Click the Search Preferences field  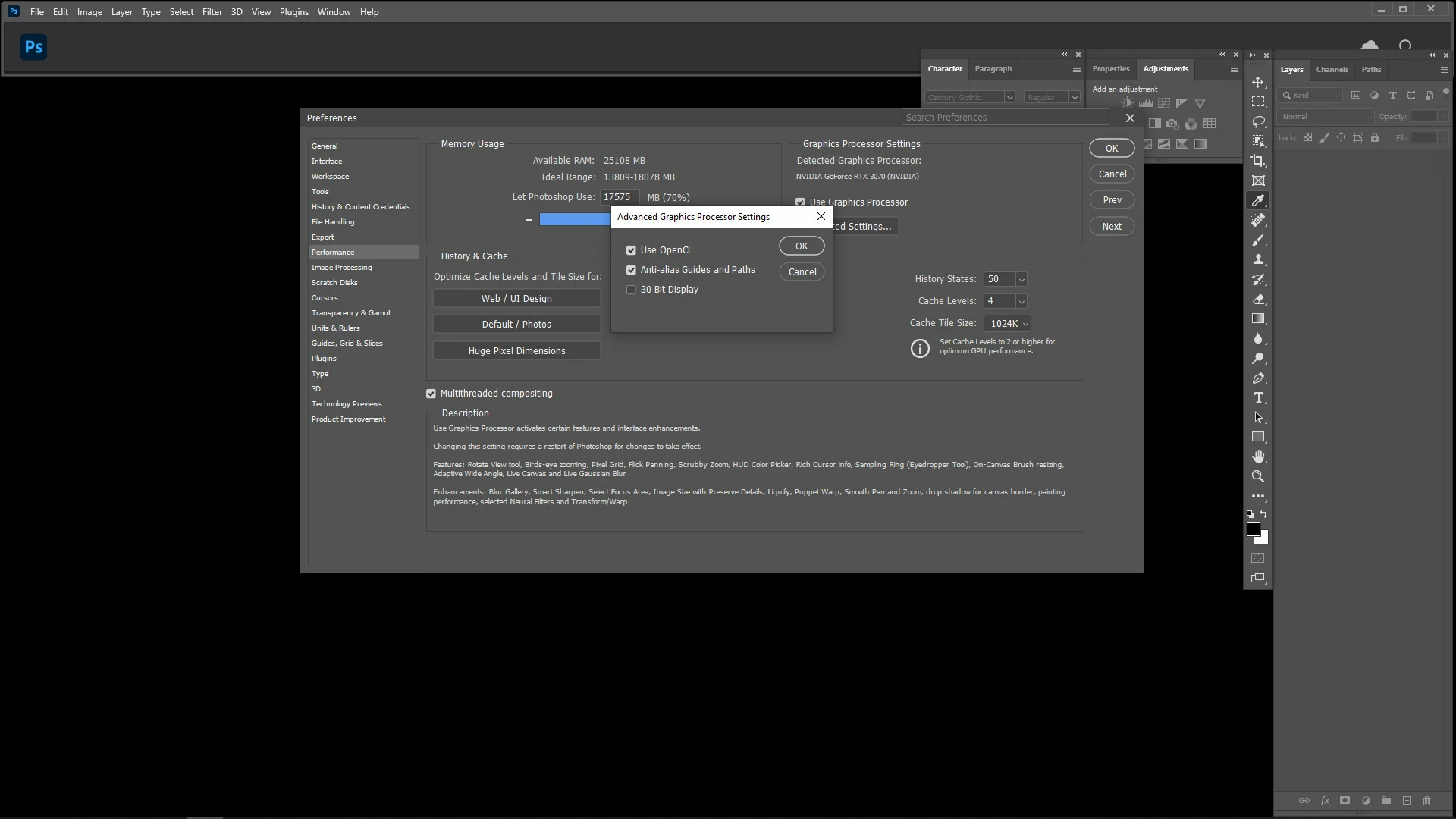(x=1004, y=117)
